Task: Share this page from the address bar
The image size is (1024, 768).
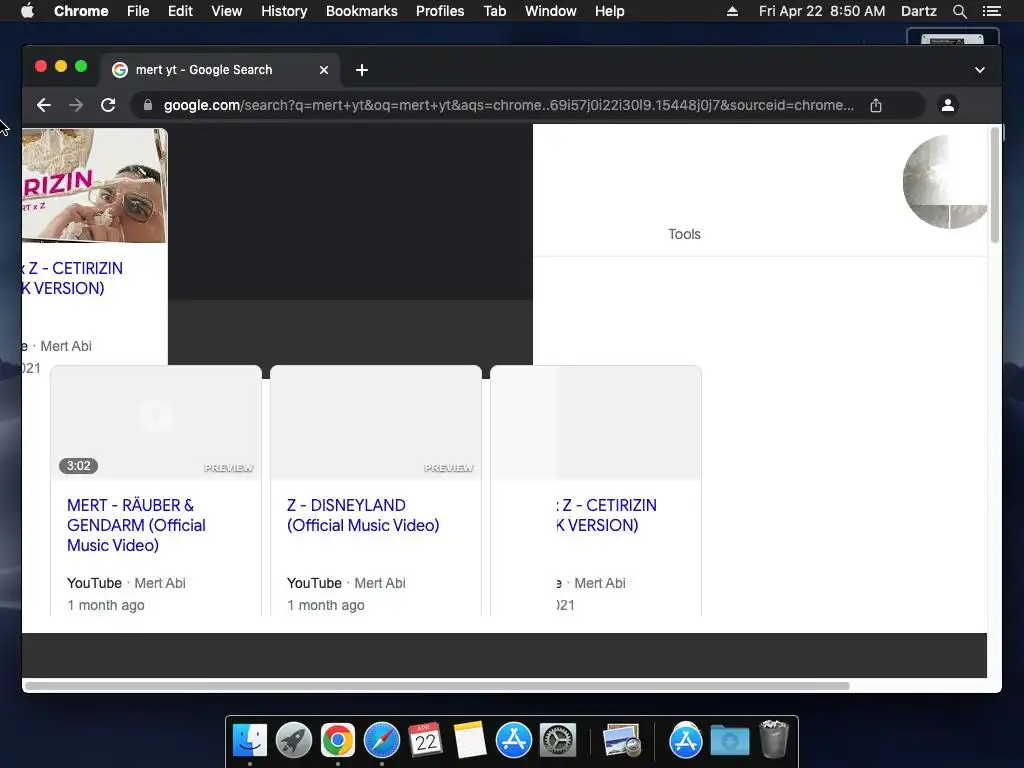Action: coord(876,105)
